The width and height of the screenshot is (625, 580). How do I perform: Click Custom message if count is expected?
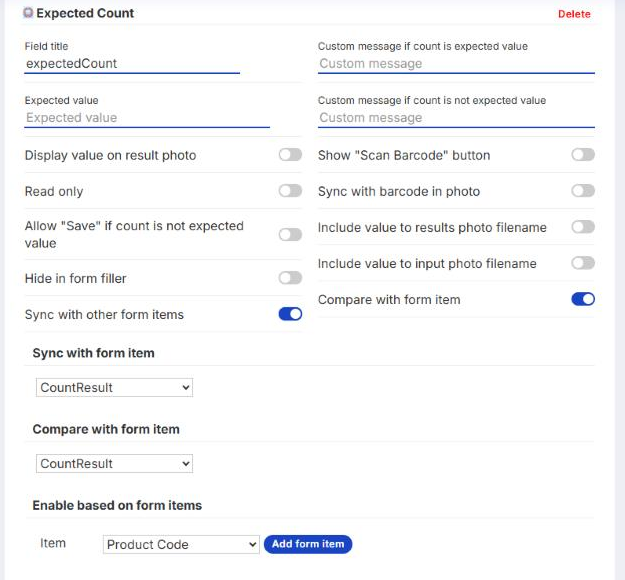coord(456,64)
